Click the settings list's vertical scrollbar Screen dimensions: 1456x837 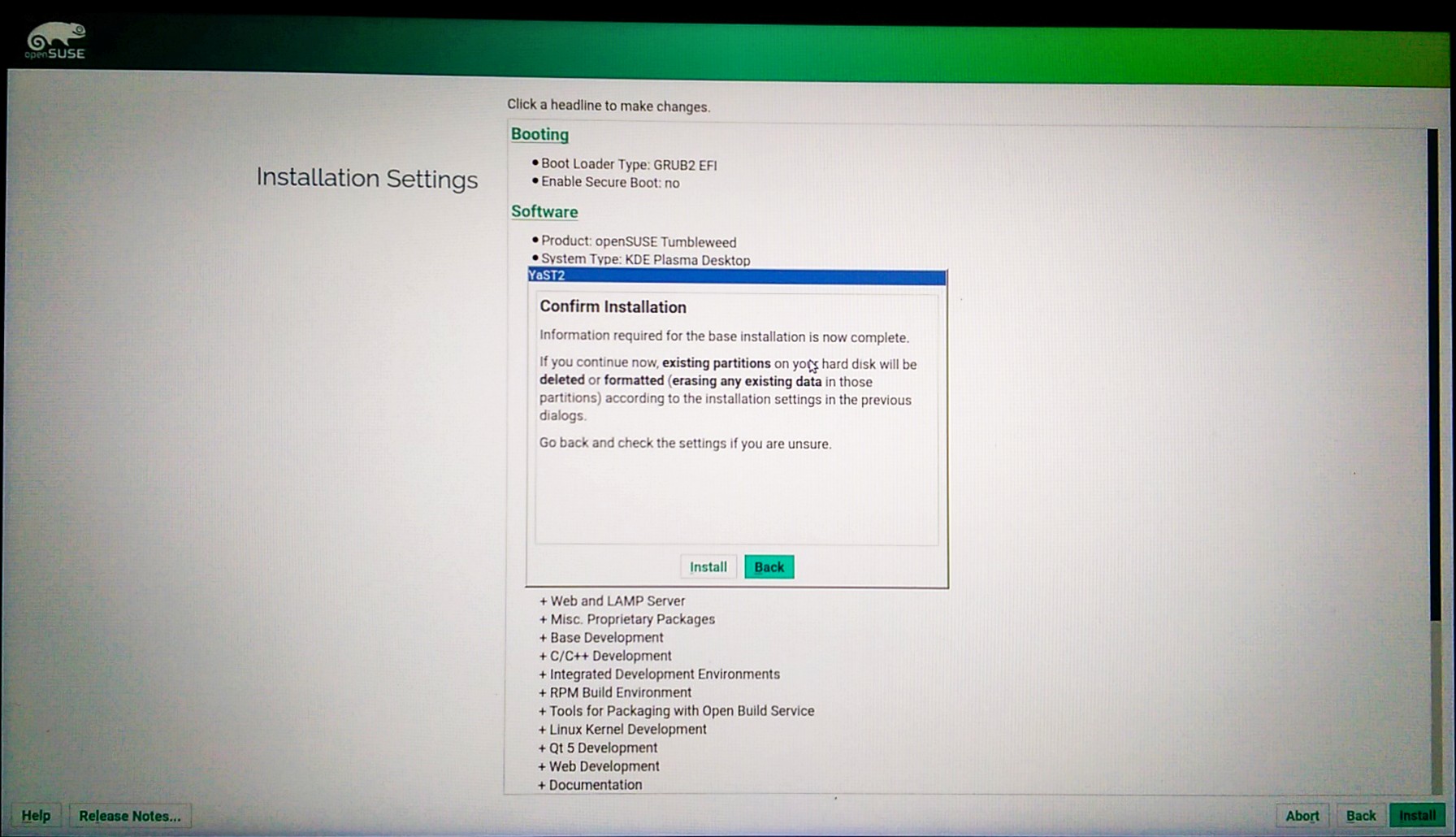pos(1433,461)
